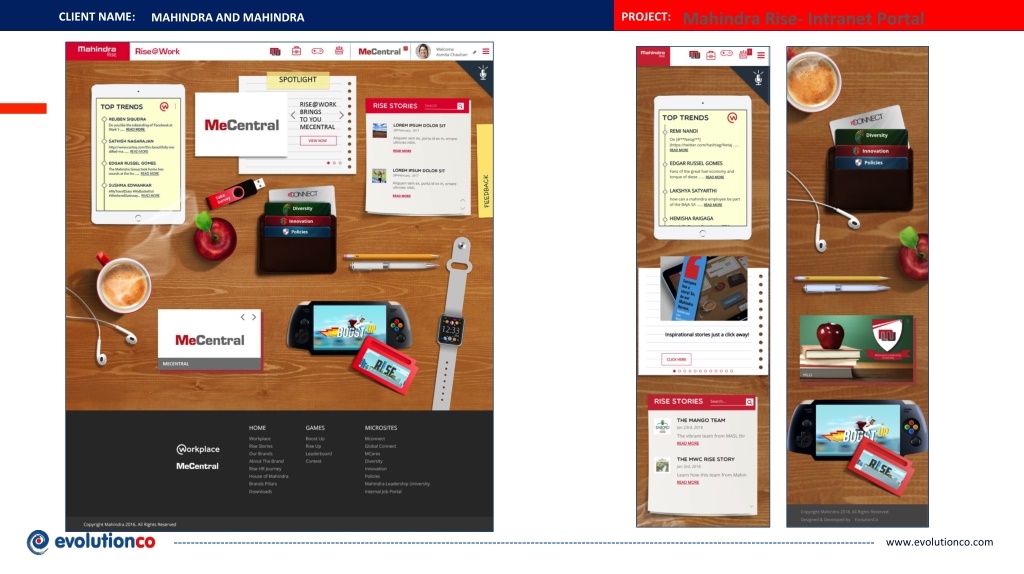Viewport: 1024px width, 574px height.
Task: Open MConnect card in desktop wallet
Action: coord(302,194)
